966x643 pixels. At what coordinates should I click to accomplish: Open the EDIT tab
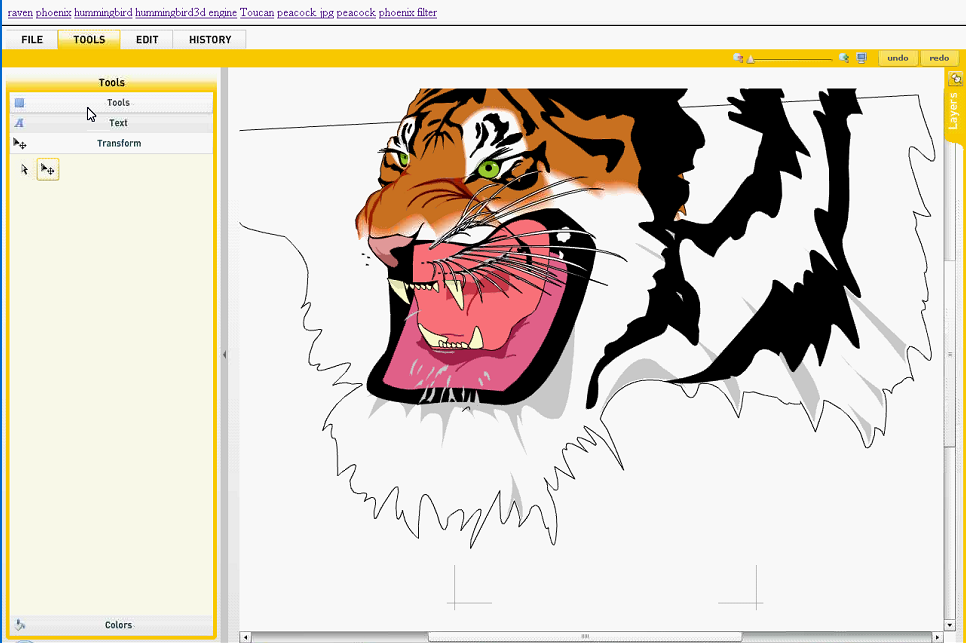click(147, 39)
